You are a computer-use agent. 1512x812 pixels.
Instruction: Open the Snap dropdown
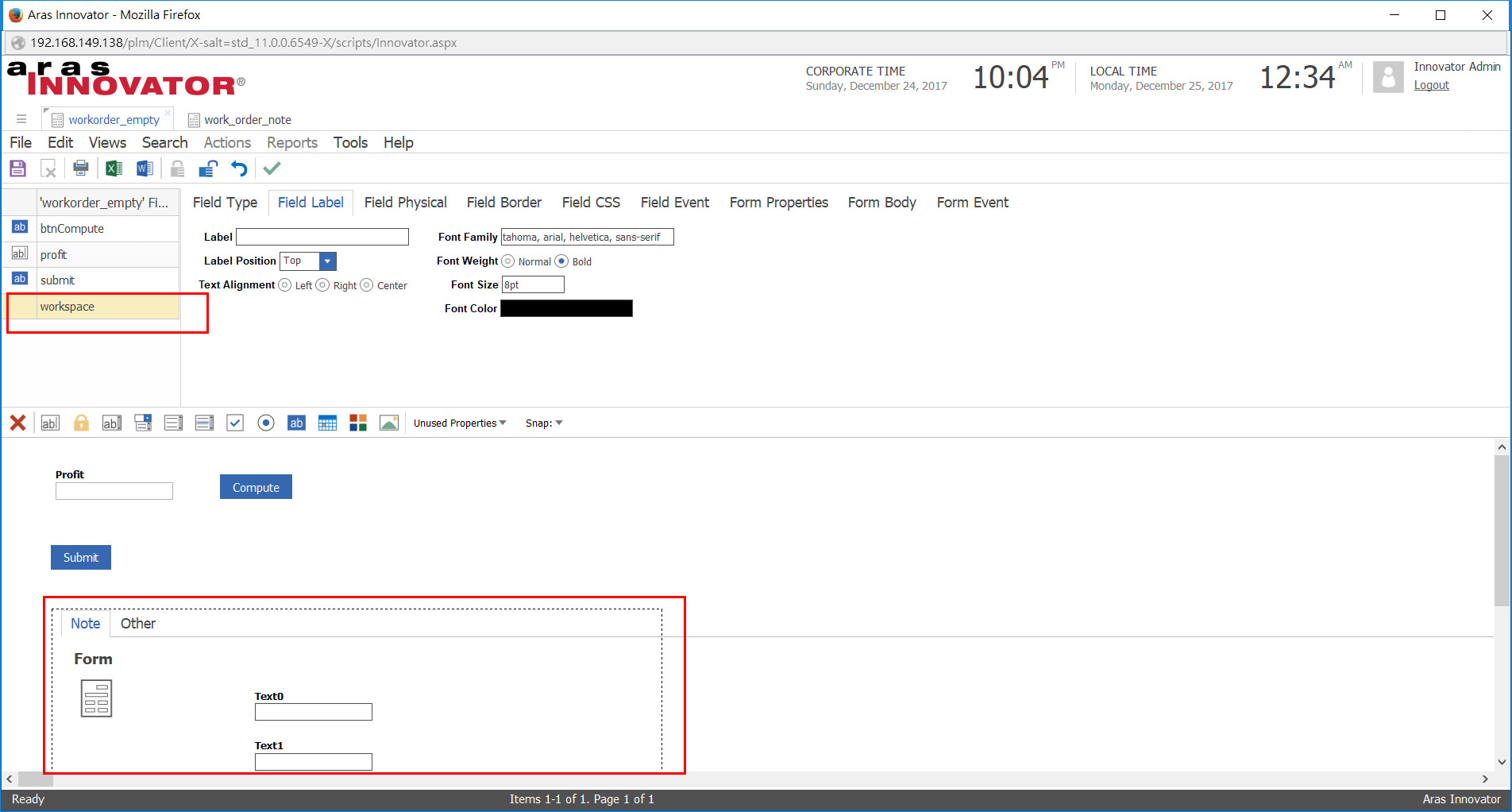pos(544,423)
